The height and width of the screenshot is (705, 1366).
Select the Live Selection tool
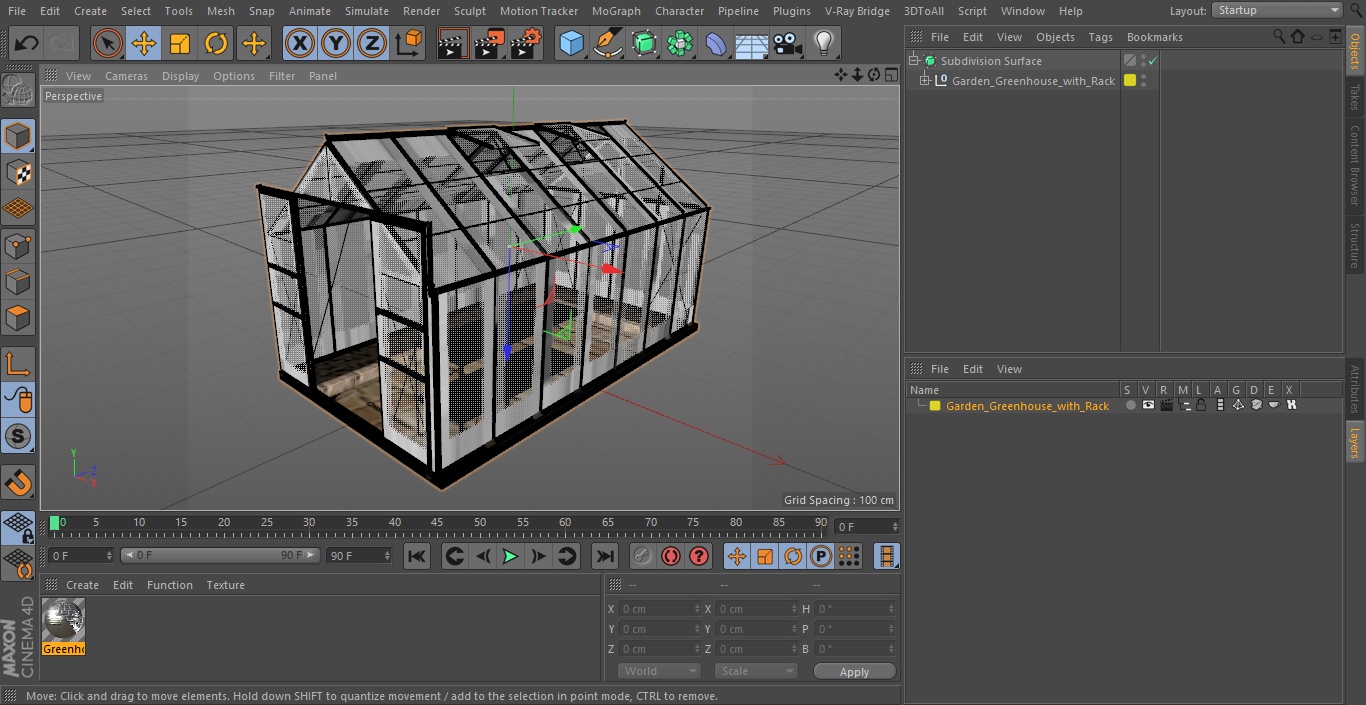107,43
